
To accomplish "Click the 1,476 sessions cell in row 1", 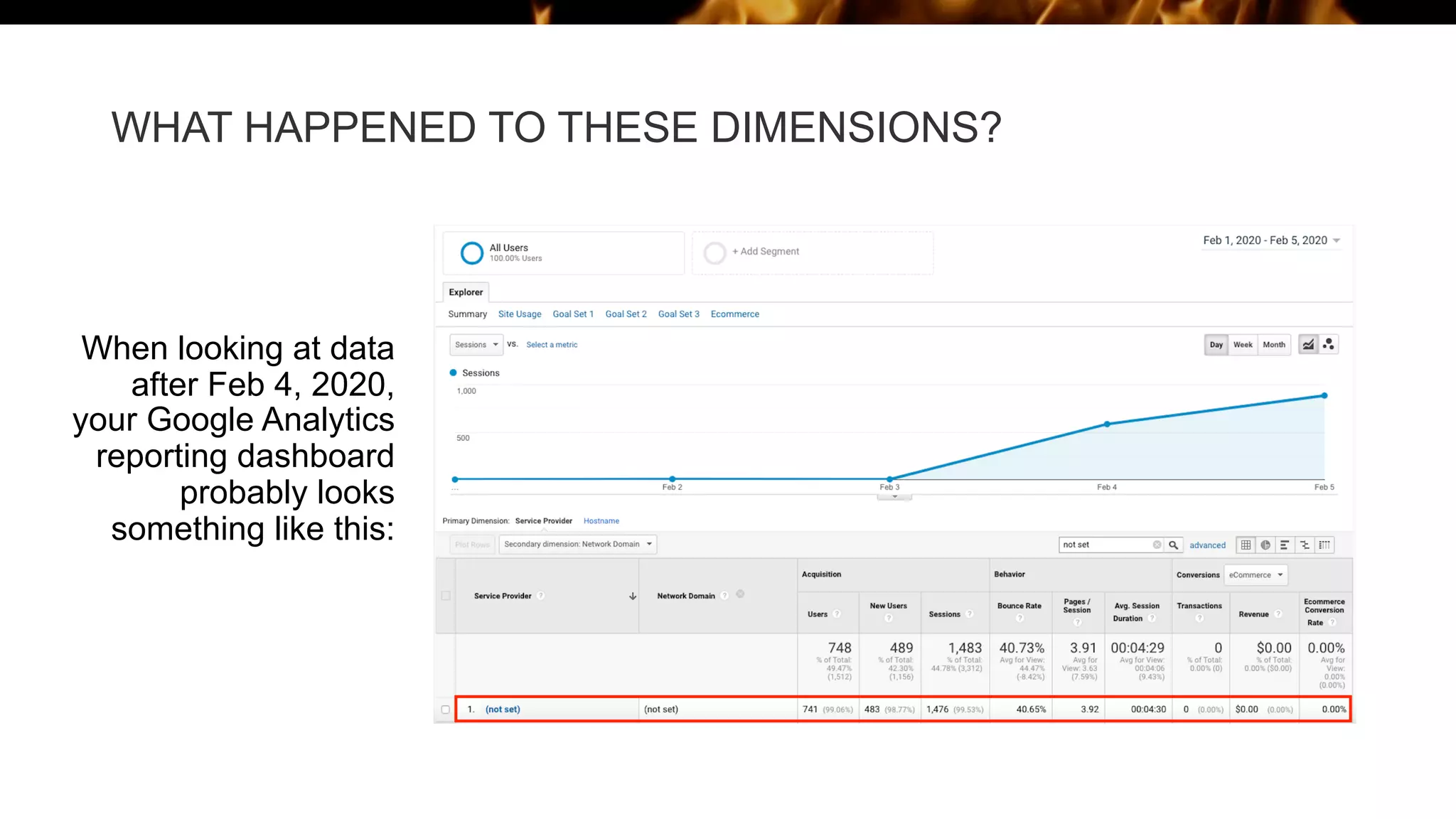I will [955, 710].
